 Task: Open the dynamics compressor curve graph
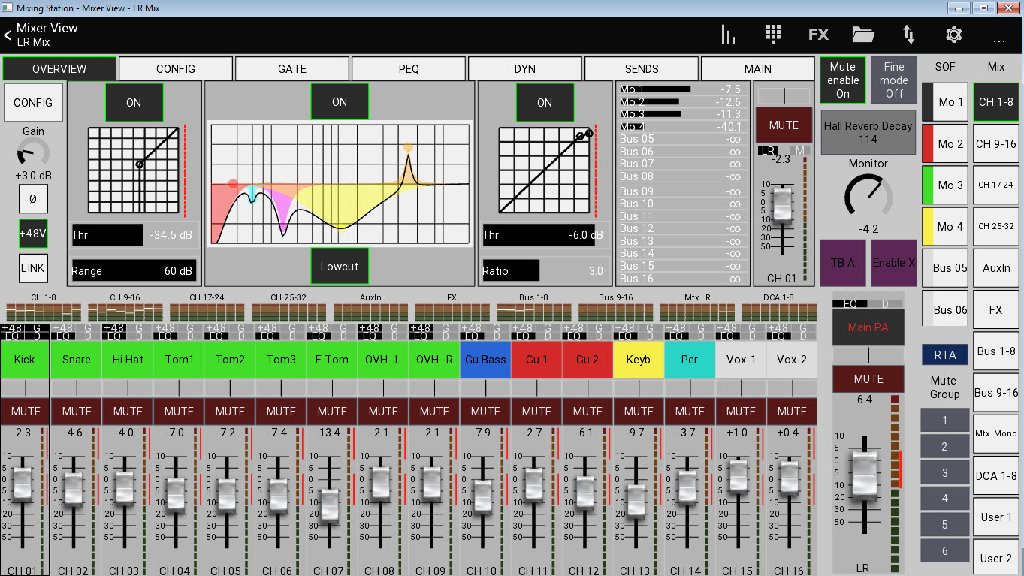[545, 170]
